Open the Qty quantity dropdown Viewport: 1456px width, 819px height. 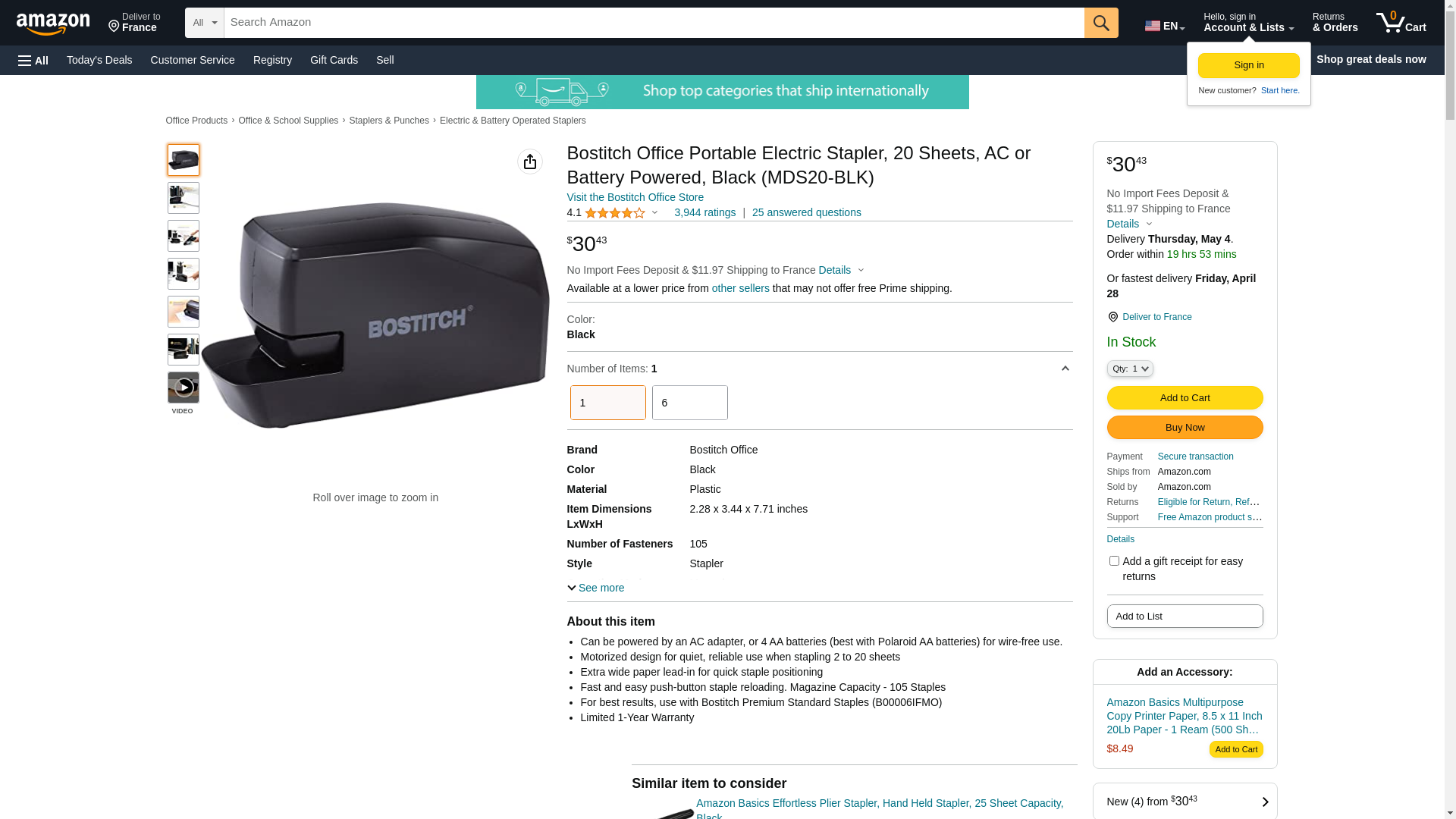point(1129,369)
